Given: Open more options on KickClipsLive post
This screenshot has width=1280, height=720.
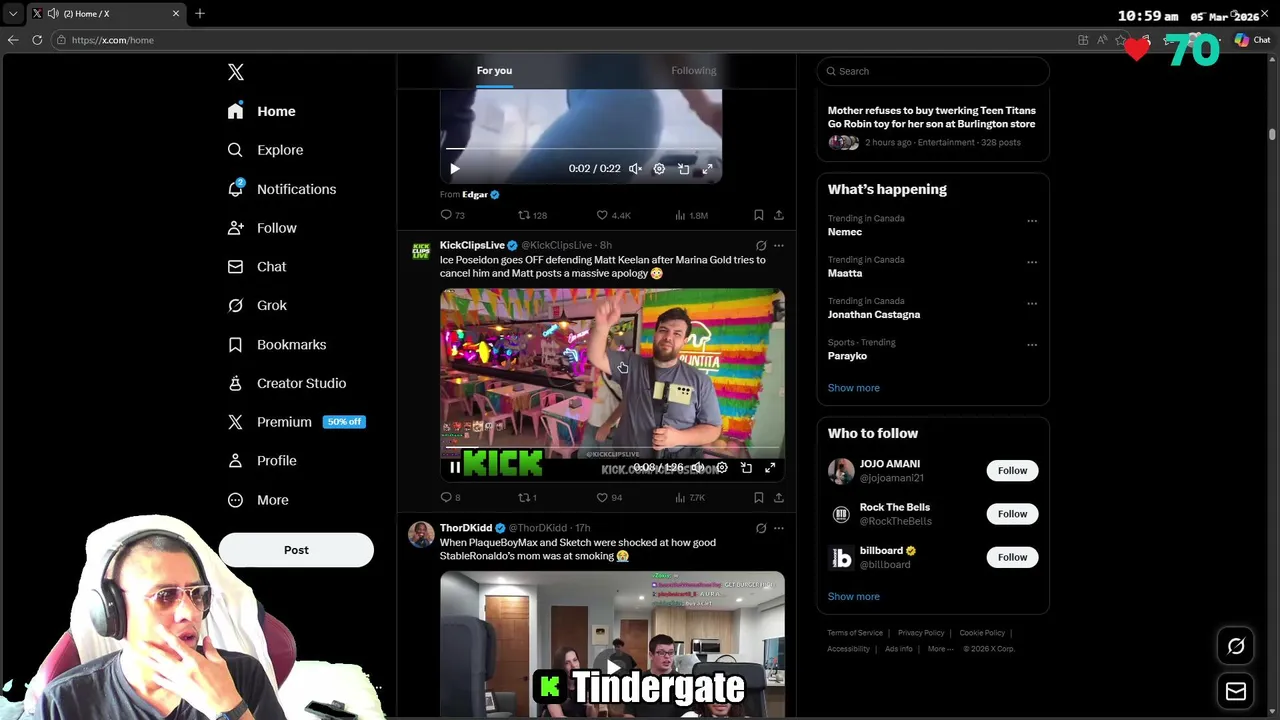Looking at the screenshot, I should pyautogui.click(x=779, y=245).
